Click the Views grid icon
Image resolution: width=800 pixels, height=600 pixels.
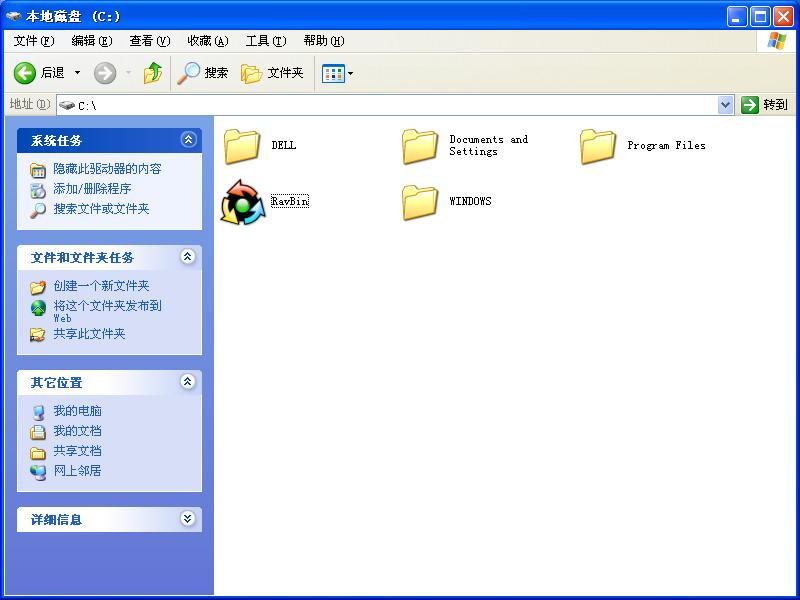(x=333, y=73)
